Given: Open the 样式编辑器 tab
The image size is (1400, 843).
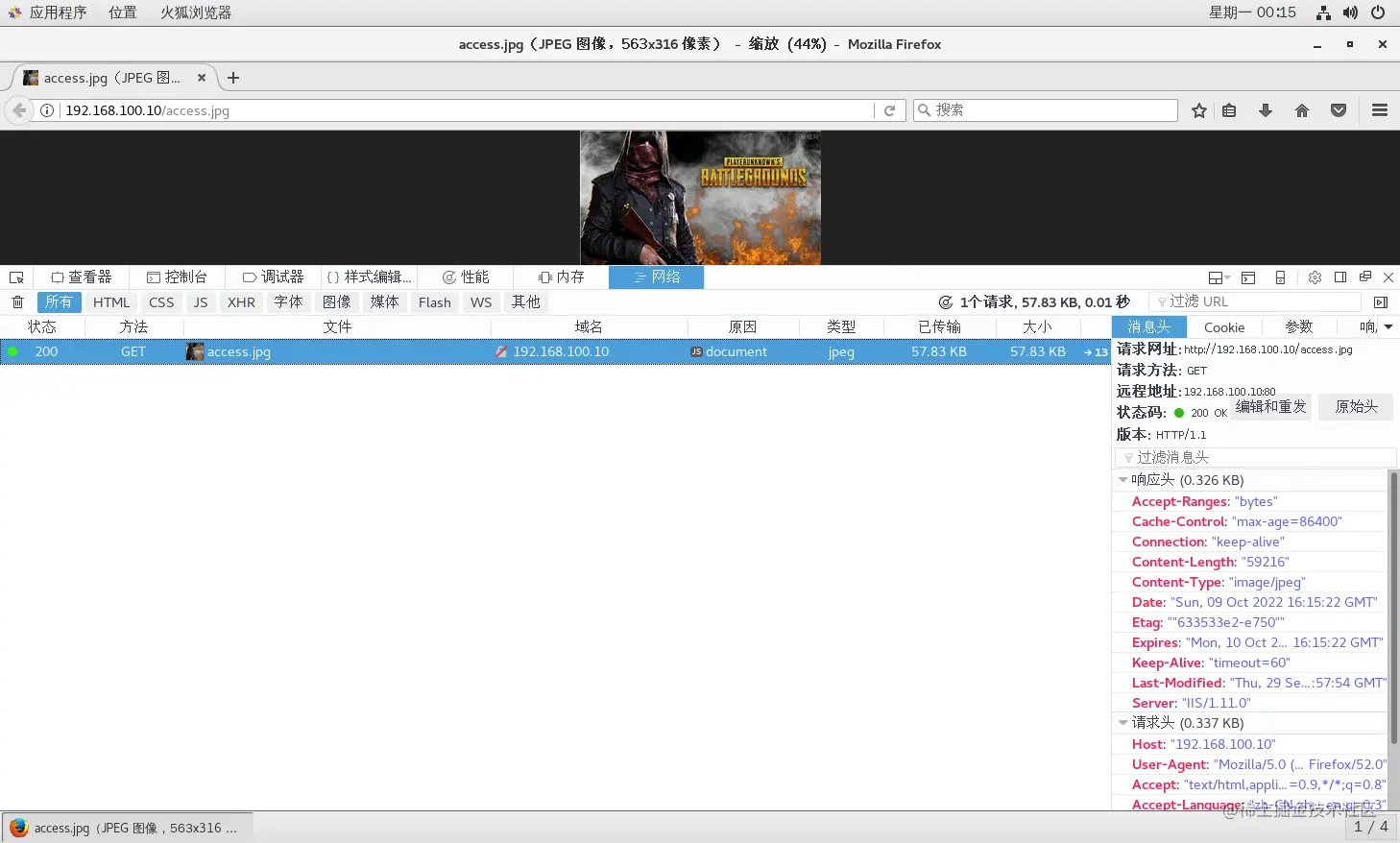Looking at the screenshot, I should (369, 277).
